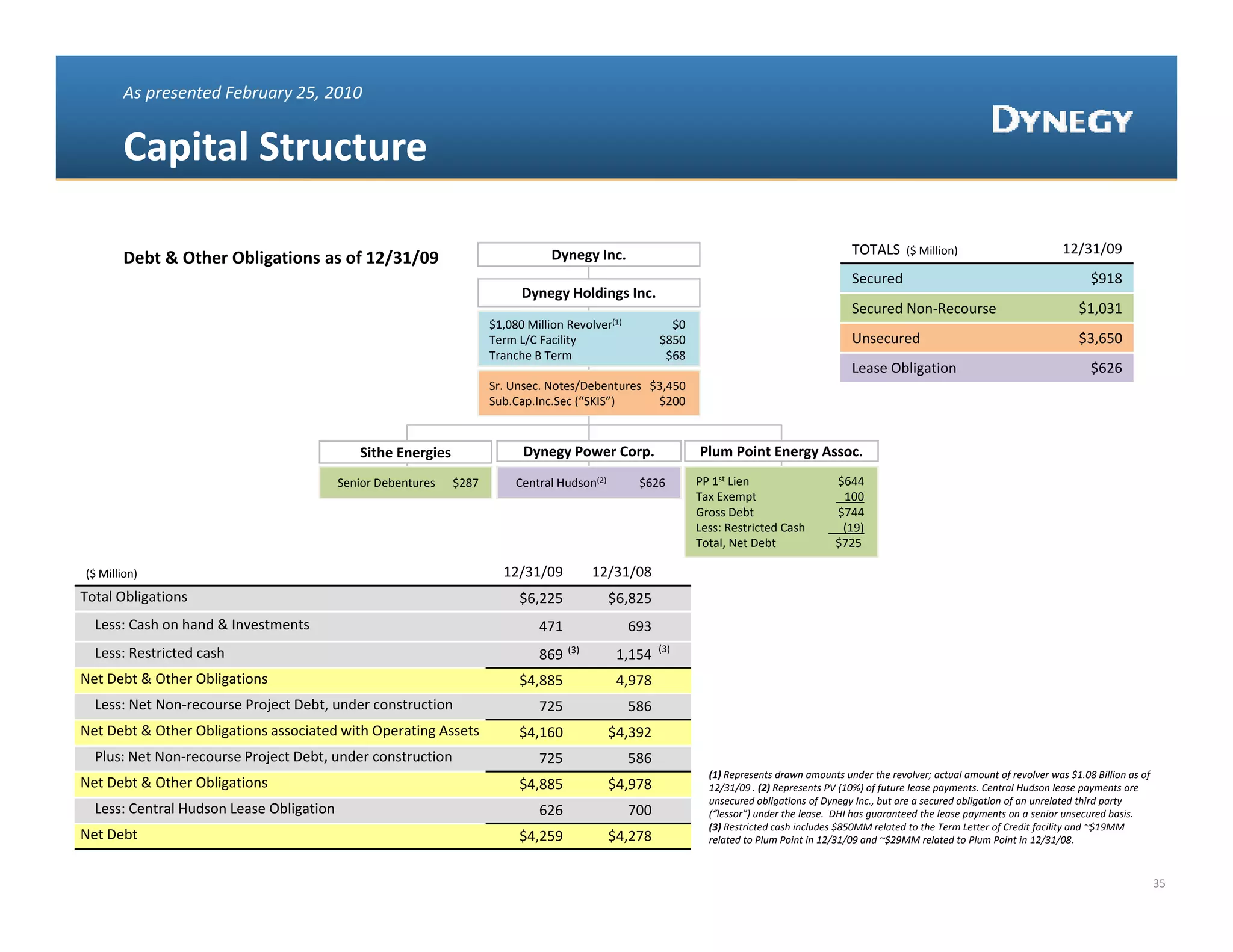Screen dimensions: 1233x952
Task: Click 'As presented February 25, 2010' text
Action: [x=243, y=93]
